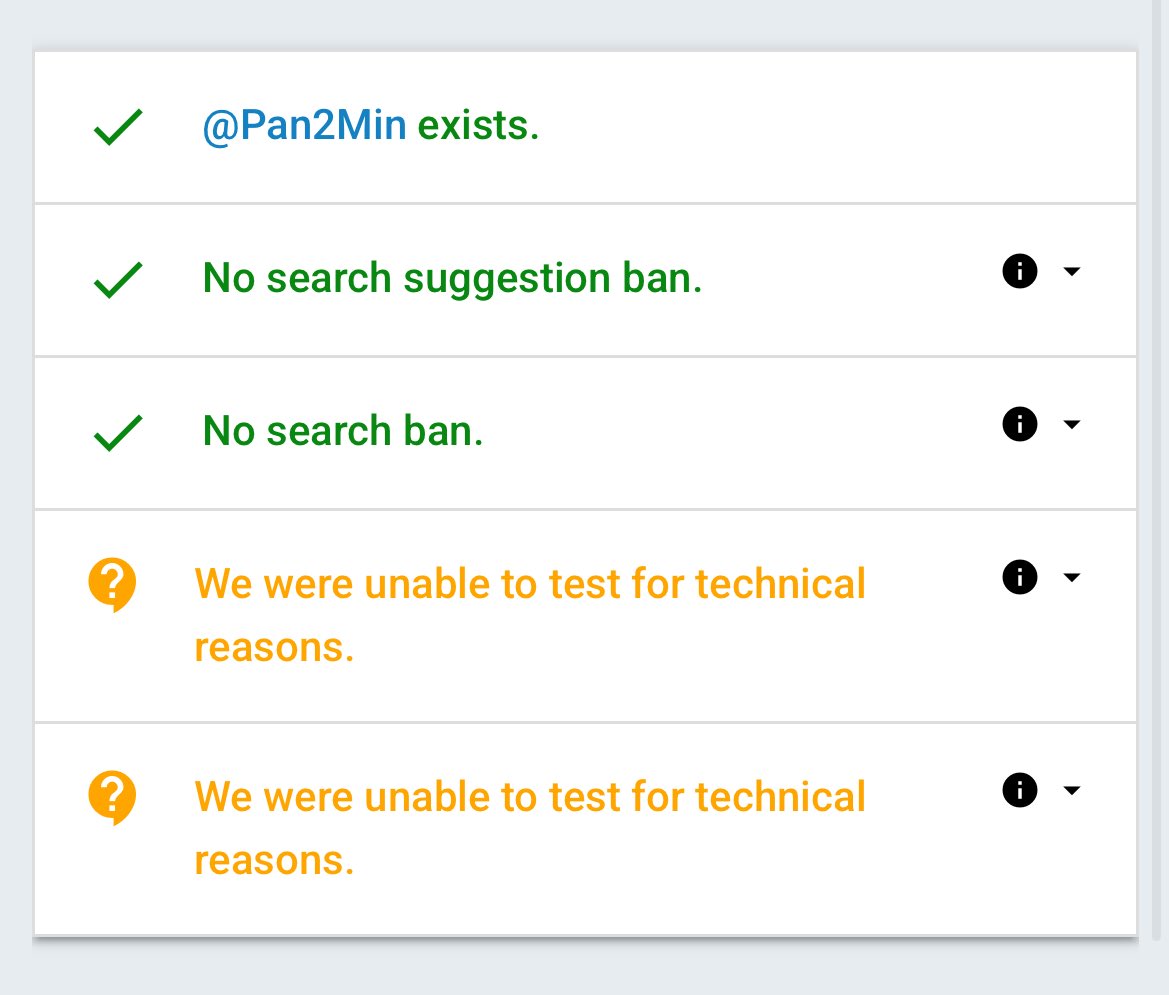Click the second orange question mark icon
Viewport: 1169px width, 995px height.
[113, 797]
